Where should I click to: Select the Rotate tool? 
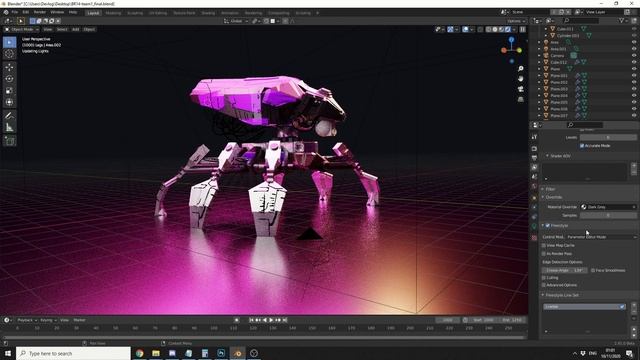[x=9, y=79]
